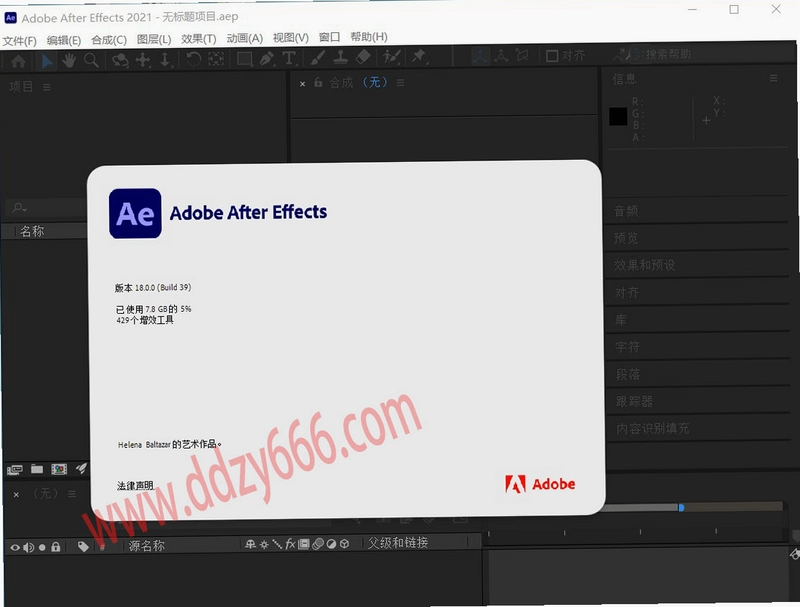Click the 搜索帮助 search field
Viewport: 800px width, 607px height.
(x=666, y=54)
